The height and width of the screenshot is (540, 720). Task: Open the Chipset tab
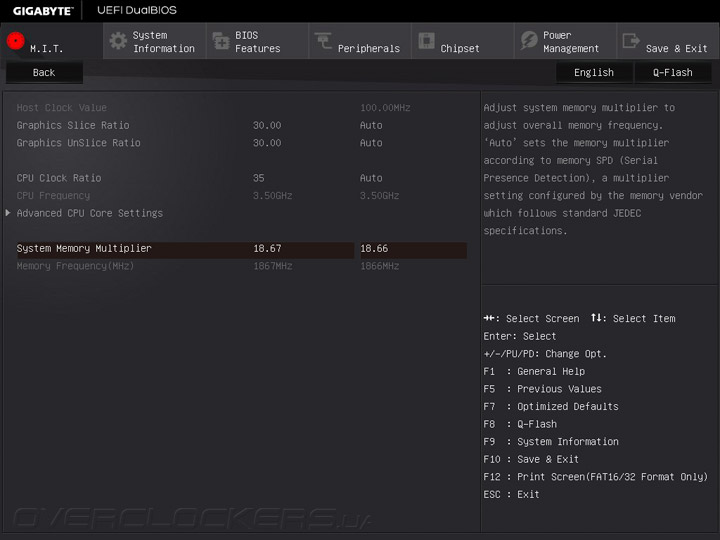point(463,41)
